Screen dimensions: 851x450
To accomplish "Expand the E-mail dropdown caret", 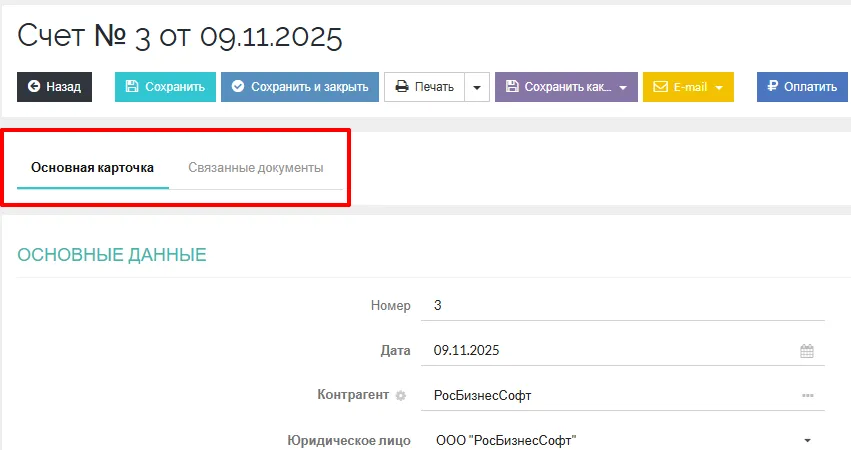I will (718, 87).
